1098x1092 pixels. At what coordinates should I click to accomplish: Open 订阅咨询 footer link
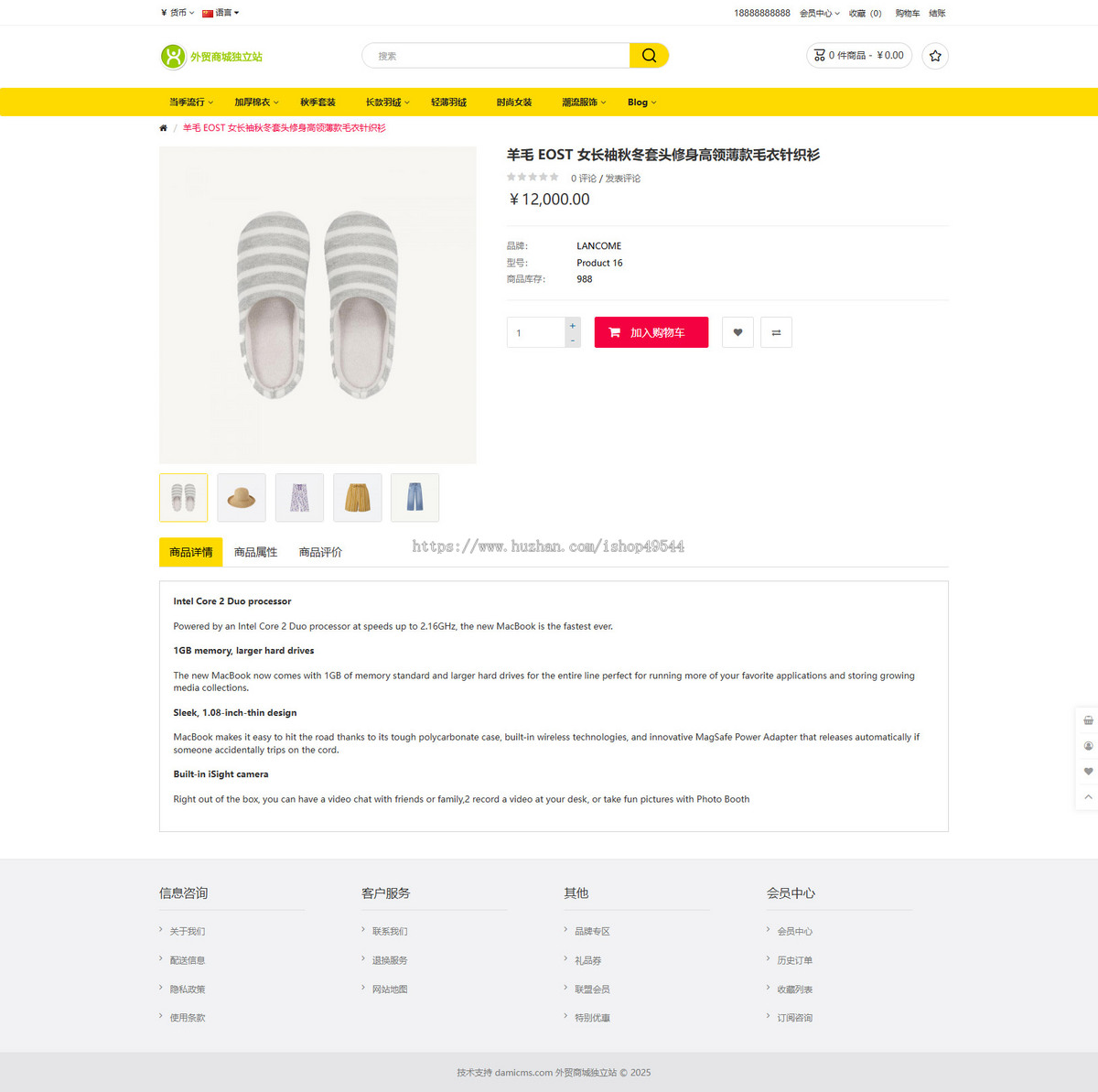coord(794,1018)
